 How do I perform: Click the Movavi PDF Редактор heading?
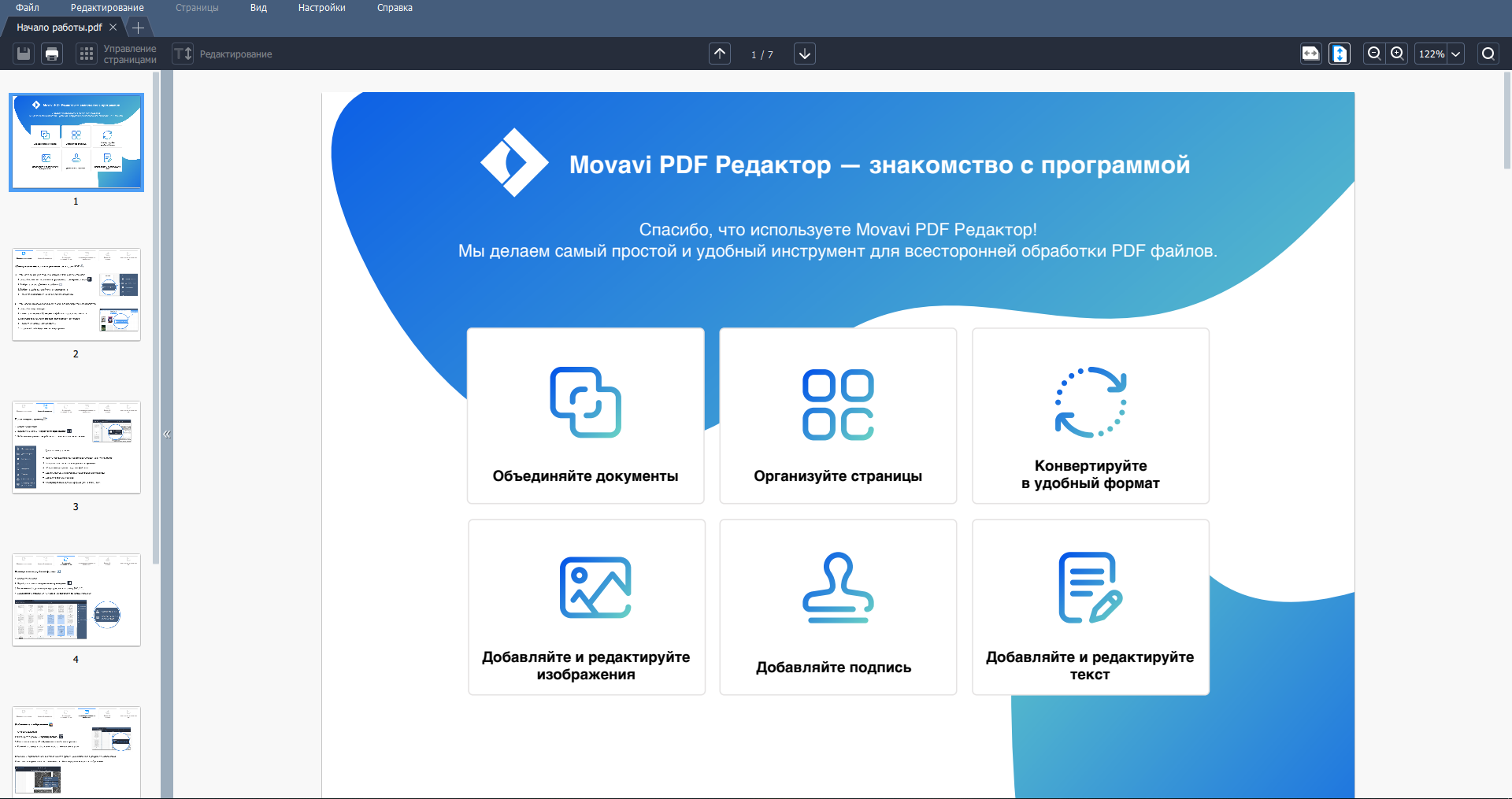click(880, 165)
